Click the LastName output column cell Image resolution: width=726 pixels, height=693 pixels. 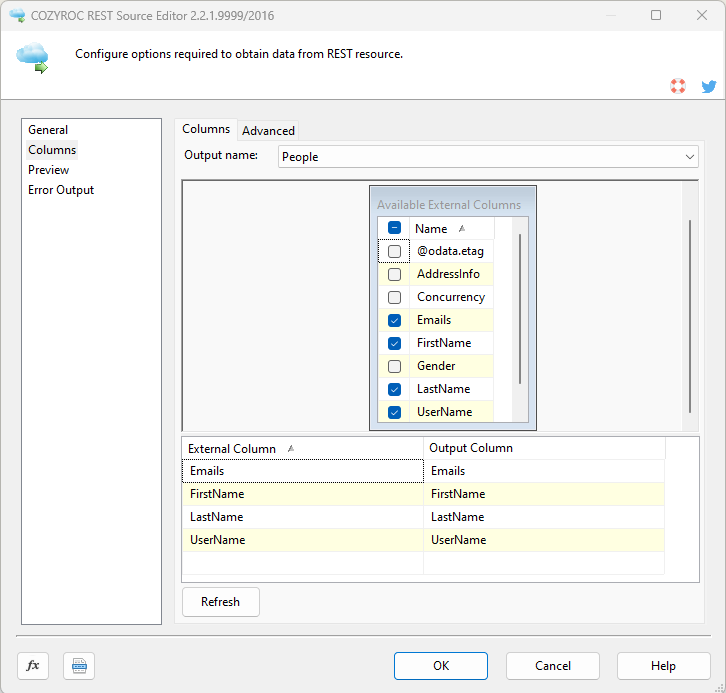(544, 517)
